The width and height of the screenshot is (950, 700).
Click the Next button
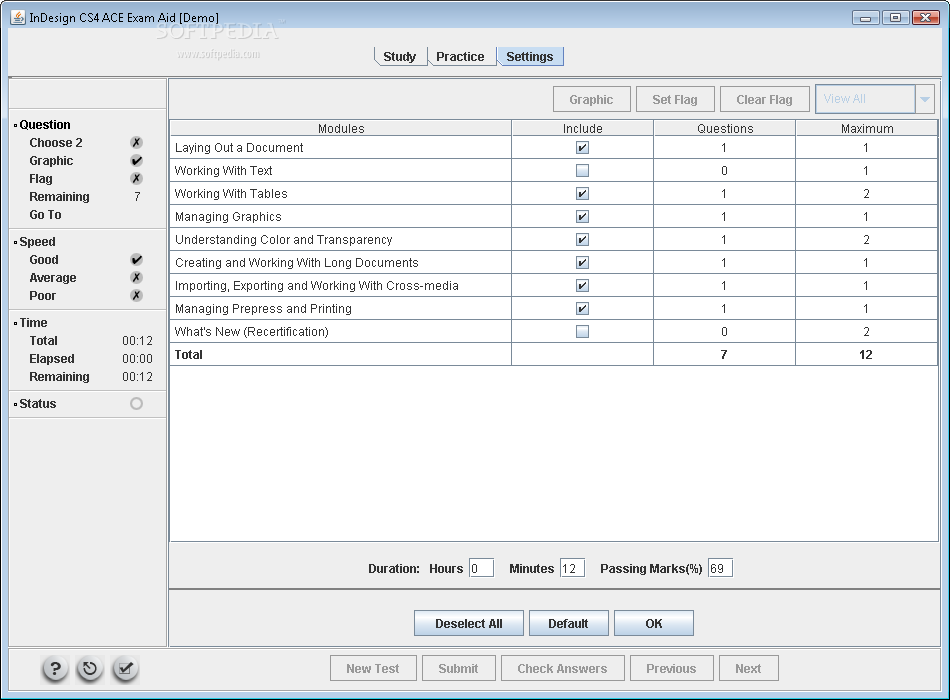(x=748, y=668)
